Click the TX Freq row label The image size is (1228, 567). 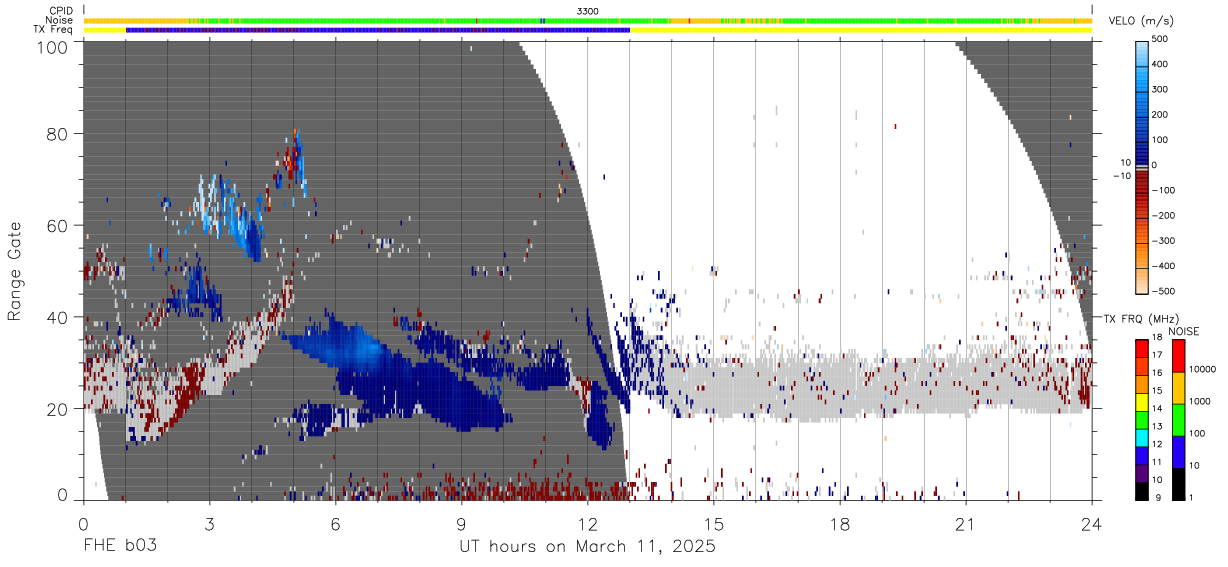(x=54, y=30)
